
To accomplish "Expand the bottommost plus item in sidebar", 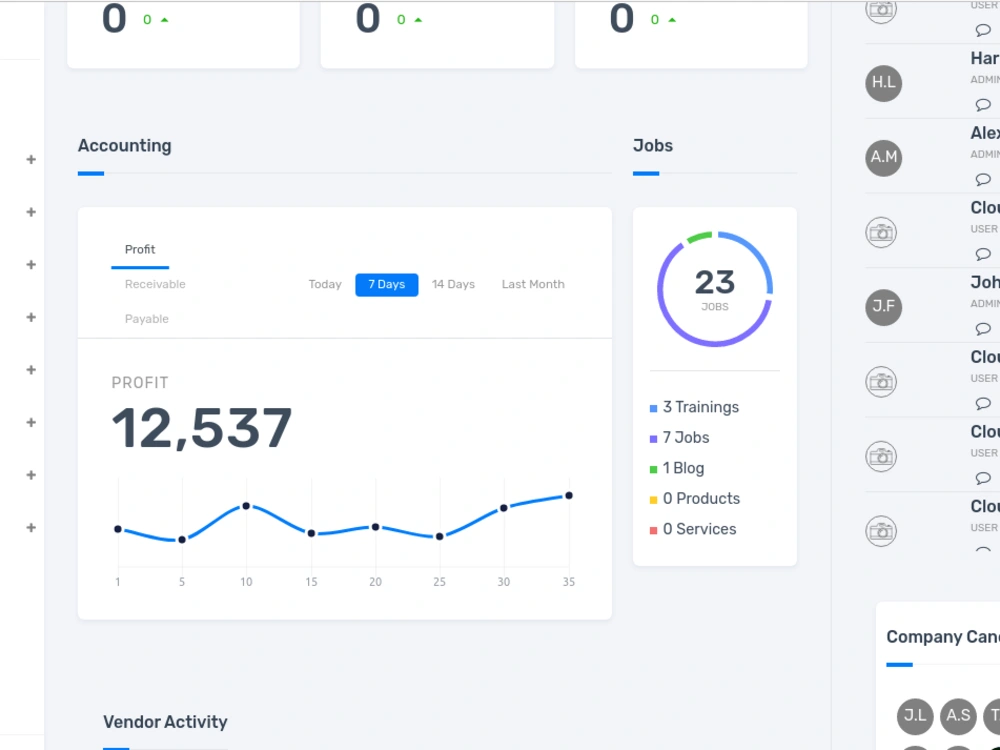I will [x=31, y=527].
